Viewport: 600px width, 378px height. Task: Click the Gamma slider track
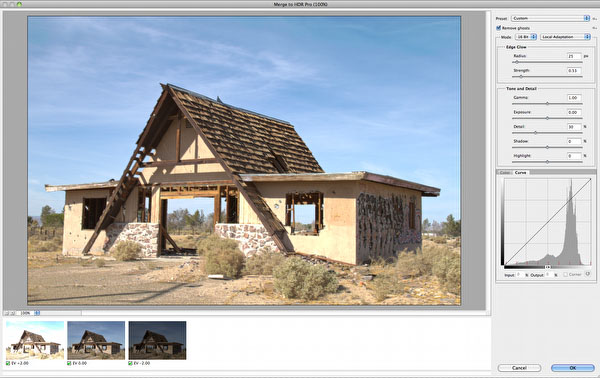tap(547, 104)
